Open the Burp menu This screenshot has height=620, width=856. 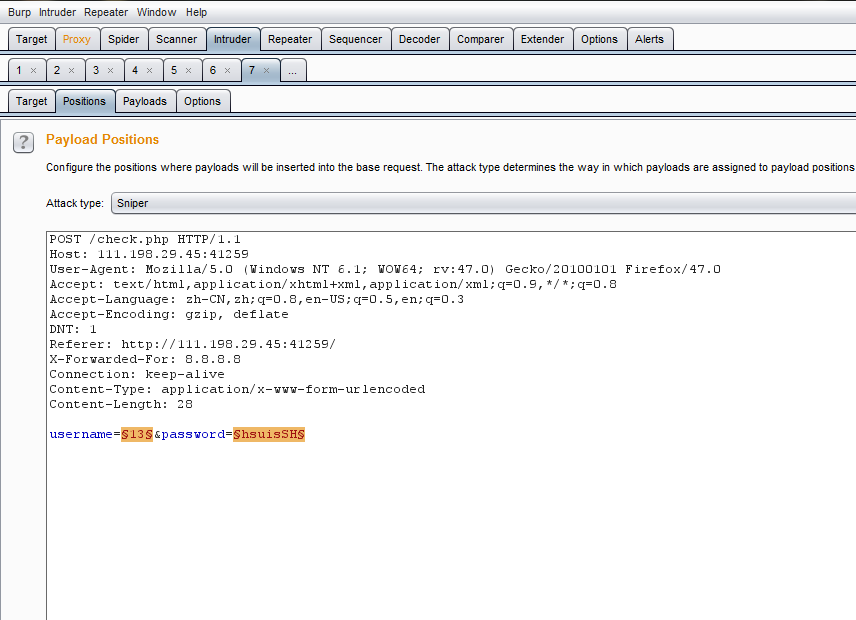point(20,12)
